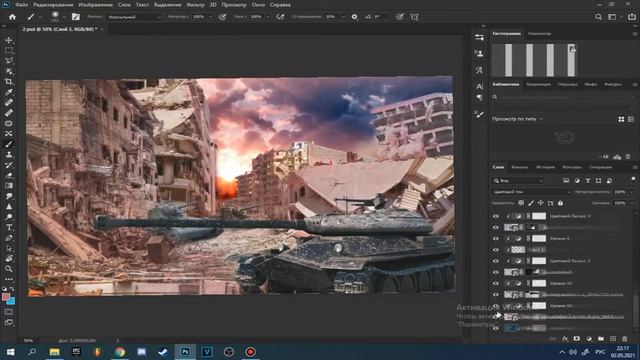Open Steam from the taskbar

163,352
